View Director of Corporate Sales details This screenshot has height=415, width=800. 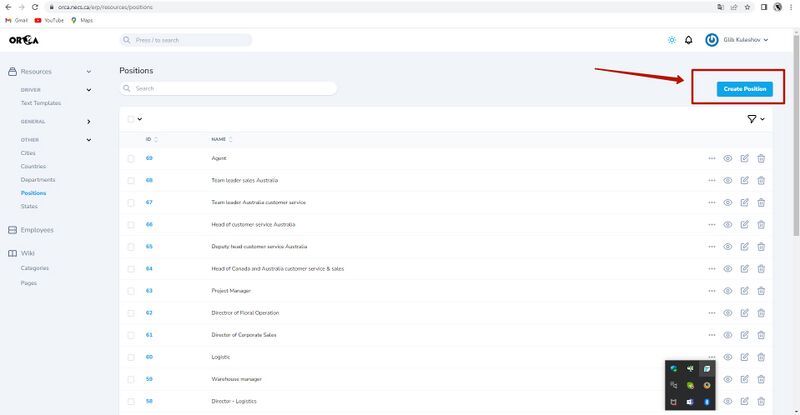tap(728, 335)
